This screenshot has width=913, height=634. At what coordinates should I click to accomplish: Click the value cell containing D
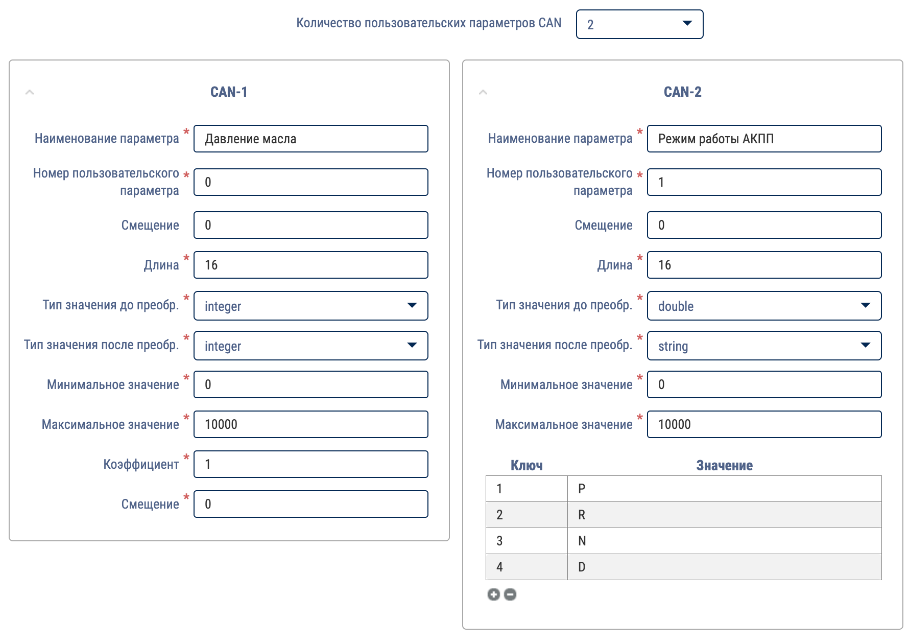[x=724, y=566]
